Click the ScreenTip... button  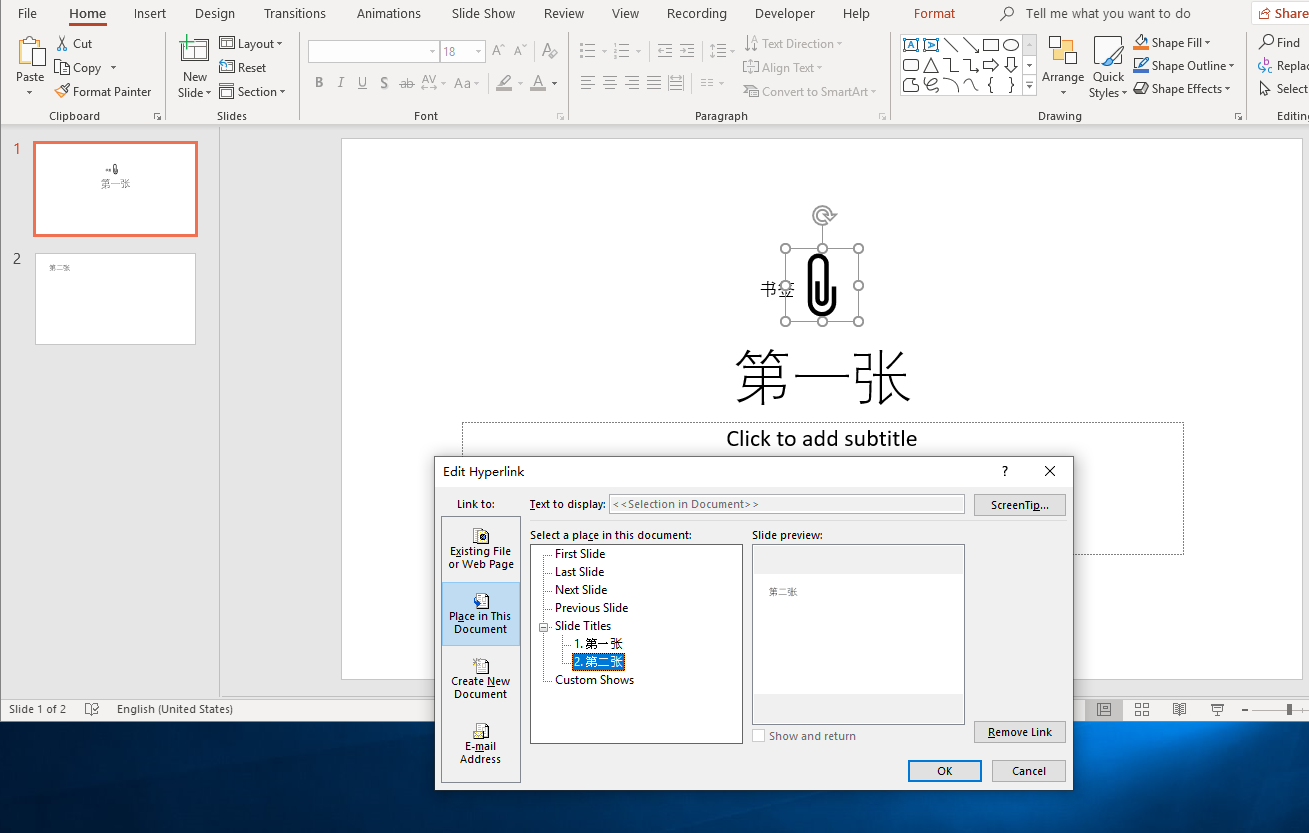tap(1020, 505)
